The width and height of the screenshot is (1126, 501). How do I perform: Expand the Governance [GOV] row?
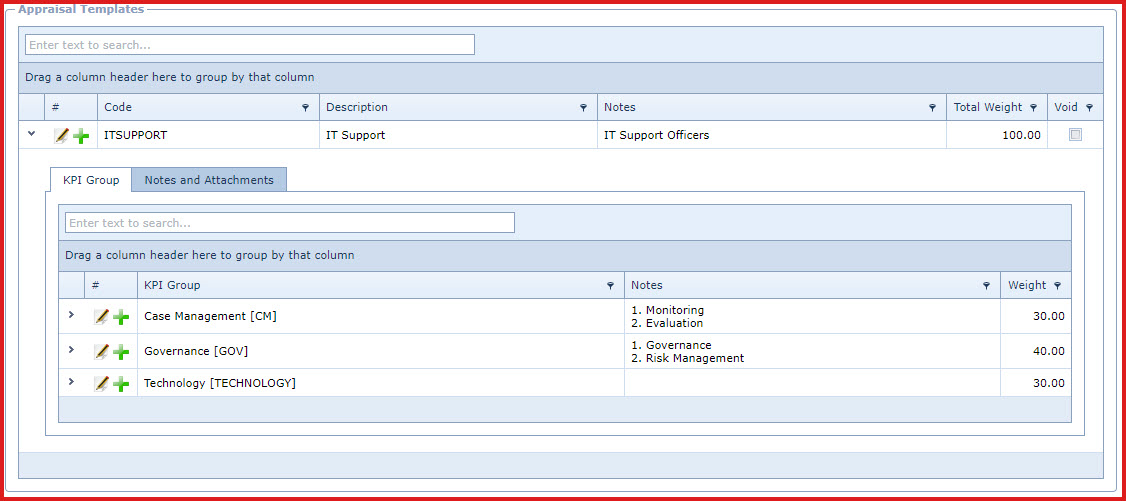pos(71,350)
